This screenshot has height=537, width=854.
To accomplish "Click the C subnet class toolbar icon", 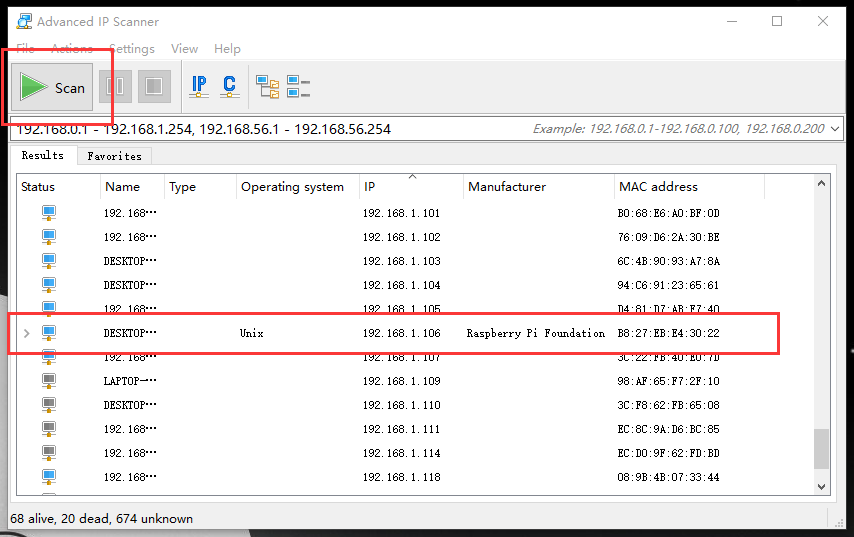I will click(x=229, y=86).
